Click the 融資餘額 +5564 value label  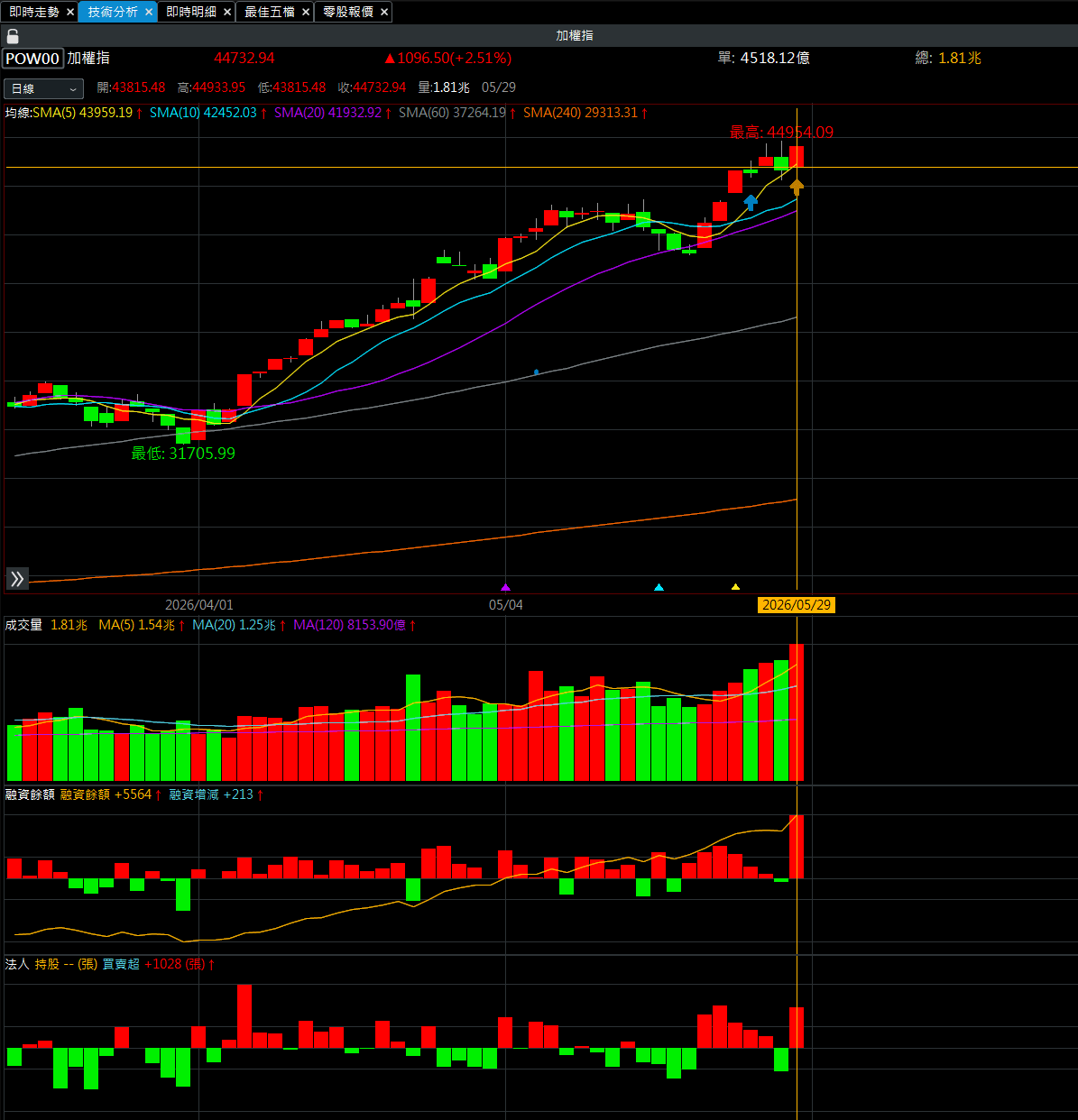[x=111, y=794]
